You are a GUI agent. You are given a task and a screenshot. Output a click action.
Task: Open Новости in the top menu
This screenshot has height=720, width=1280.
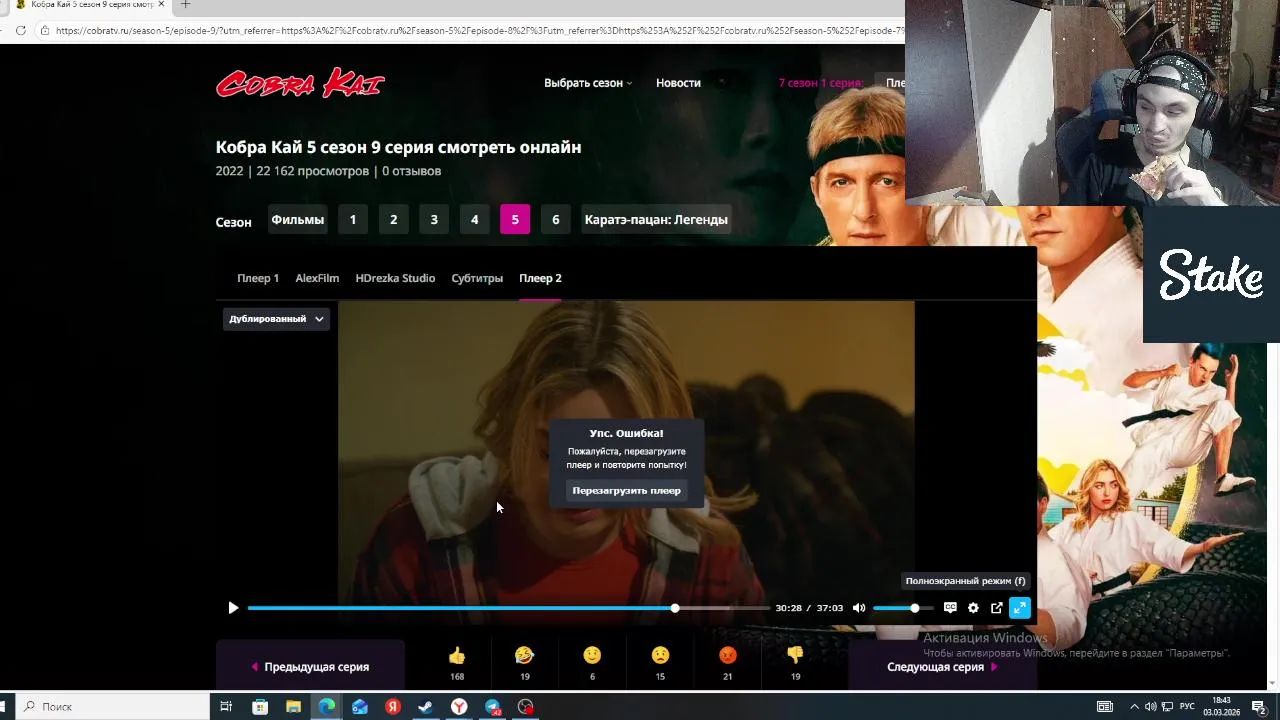coord(678,83)
